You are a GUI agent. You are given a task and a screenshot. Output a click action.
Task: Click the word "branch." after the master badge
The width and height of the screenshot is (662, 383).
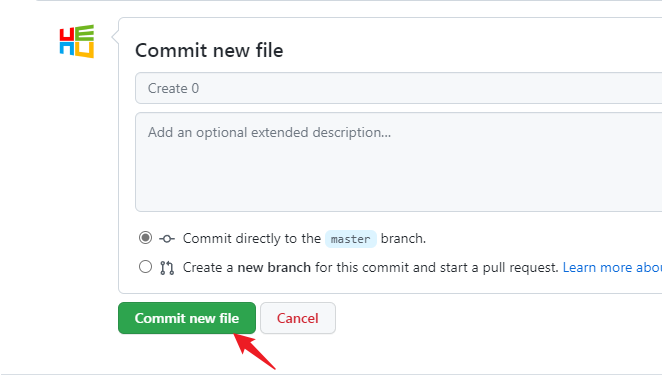(x=403, y=239)
